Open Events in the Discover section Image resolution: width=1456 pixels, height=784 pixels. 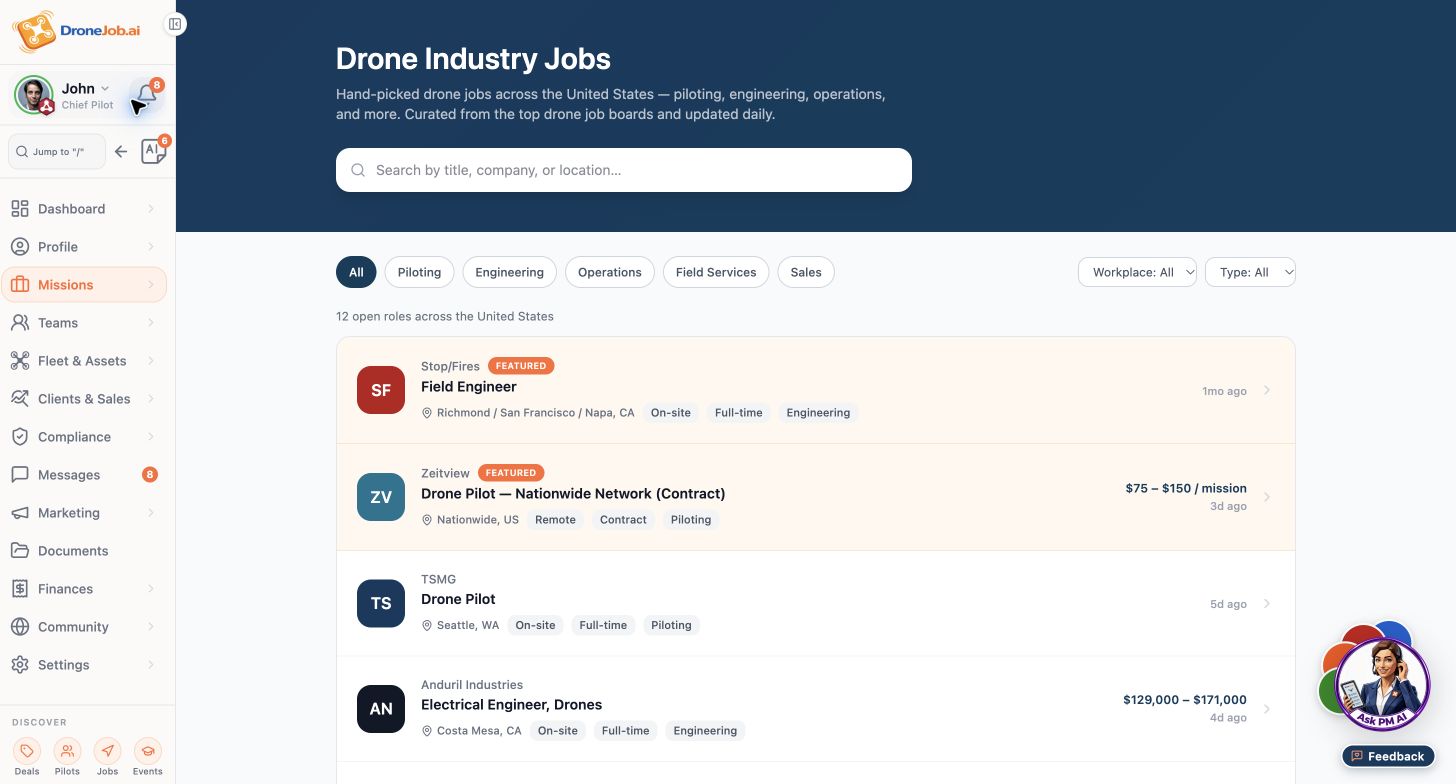pyautogui.click(x=147, y=757)
